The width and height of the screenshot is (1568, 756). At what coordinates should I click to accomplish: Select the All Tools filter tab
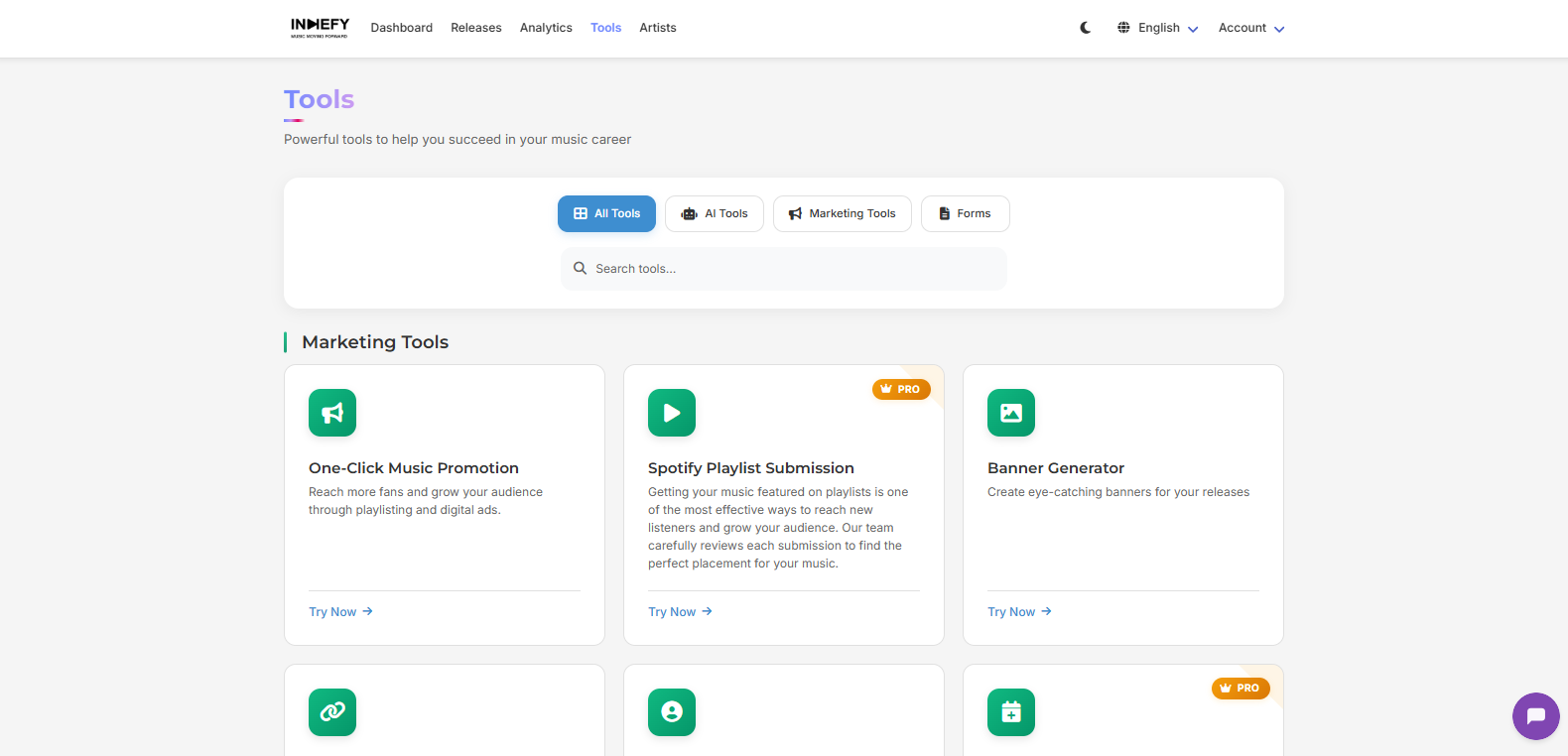coord(606,213)
